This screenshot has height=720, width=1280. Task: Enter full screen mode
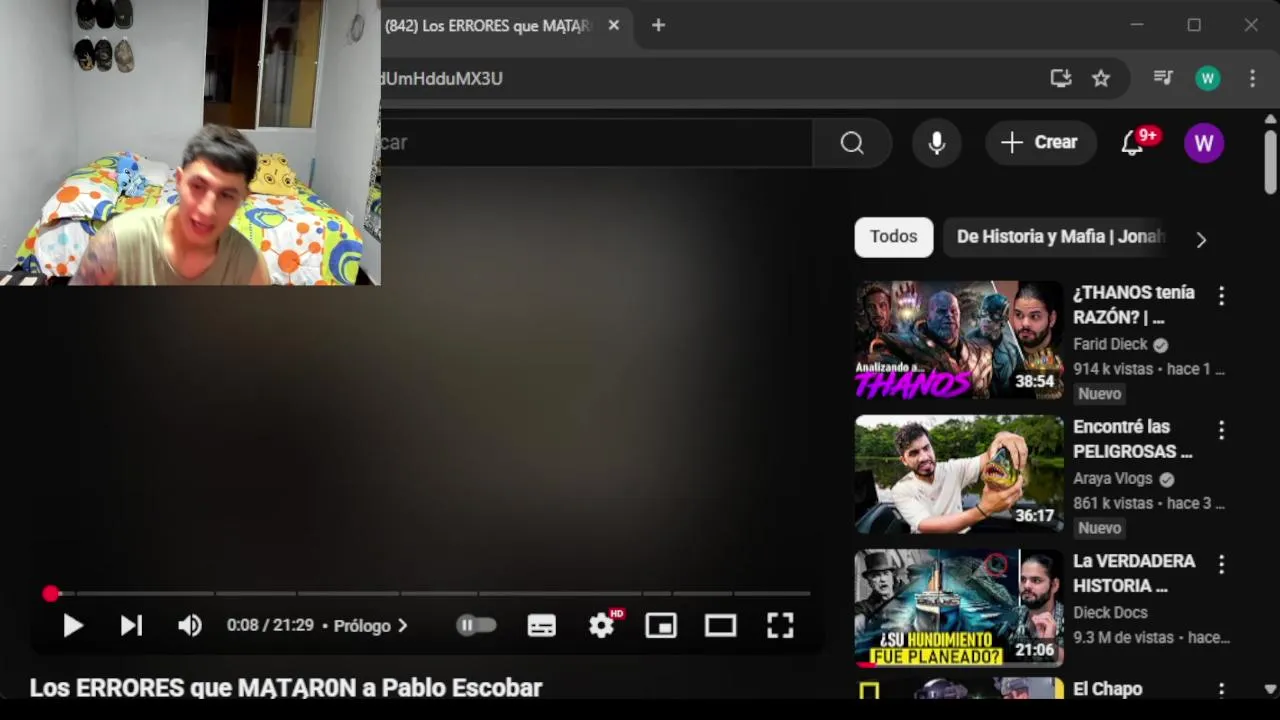point(780,626)
